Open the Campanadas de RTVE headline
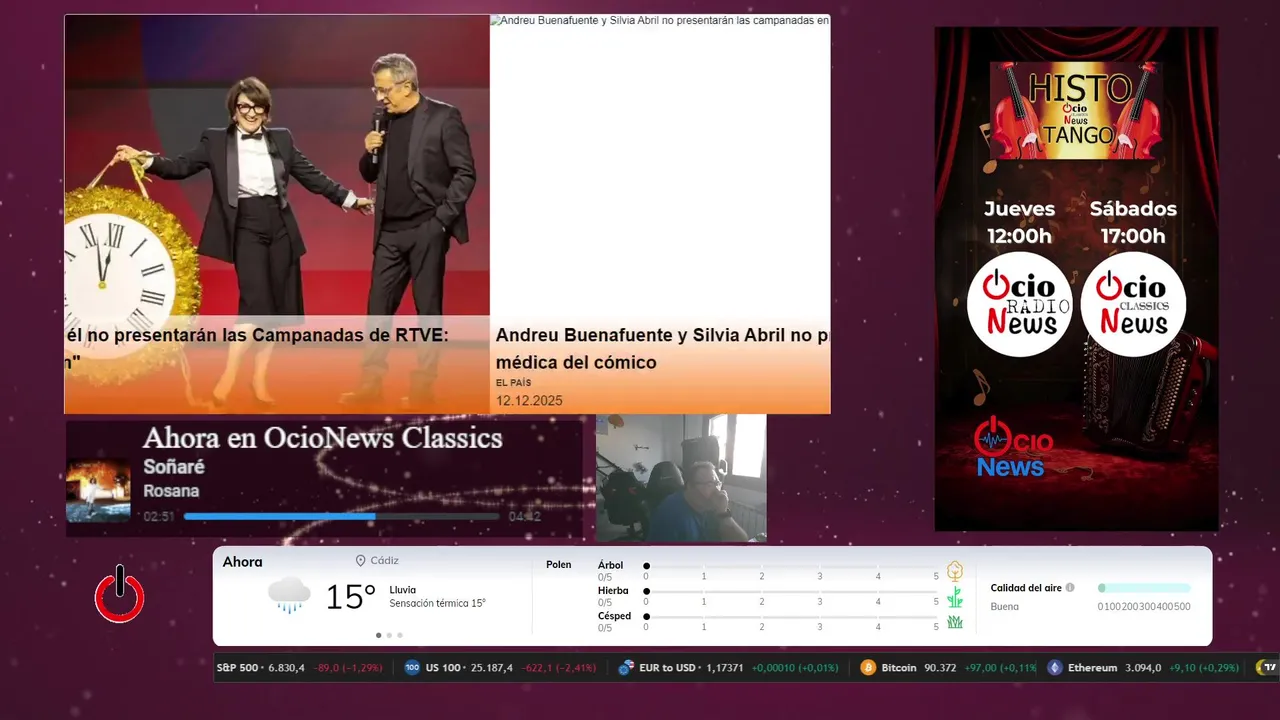1280x720 pixels. coord(257,347)
